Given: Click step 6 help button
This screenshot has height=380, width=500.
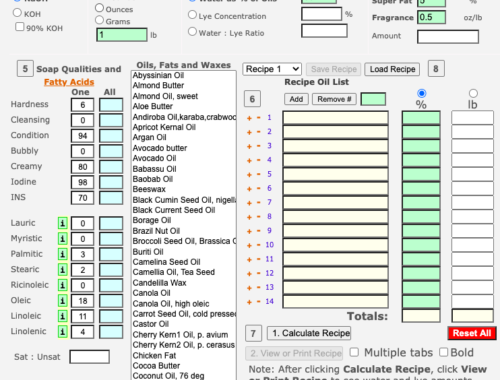Looking at the screenshot, I should point(252,99).
